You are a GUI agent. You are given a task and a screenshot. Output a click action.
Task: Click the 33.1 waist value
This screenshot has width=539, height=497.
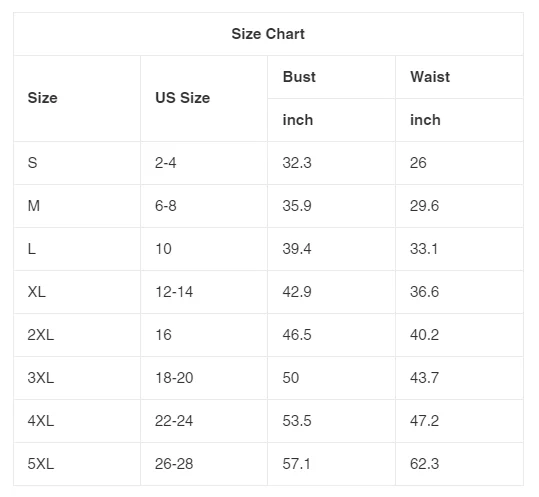tap(424, 249)
